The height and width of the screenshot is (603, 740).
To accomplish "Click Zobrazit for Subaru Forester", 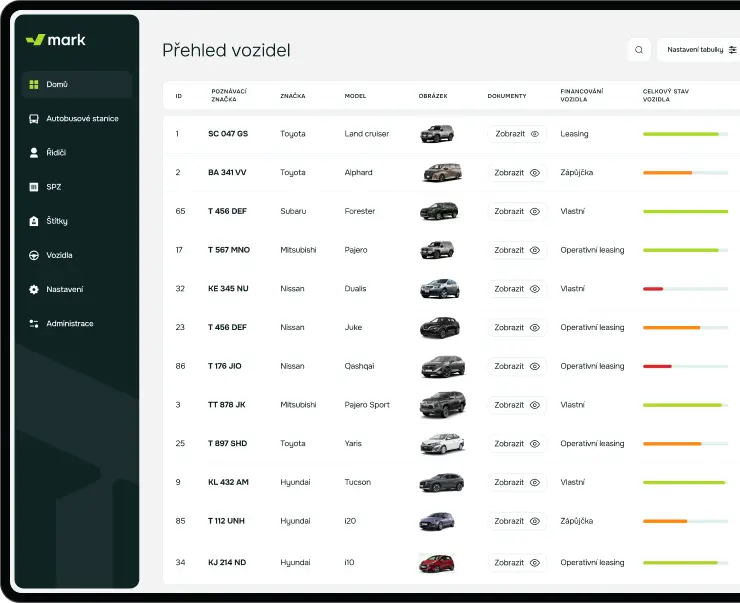I will pyautogui.click(x=517, y=211).
